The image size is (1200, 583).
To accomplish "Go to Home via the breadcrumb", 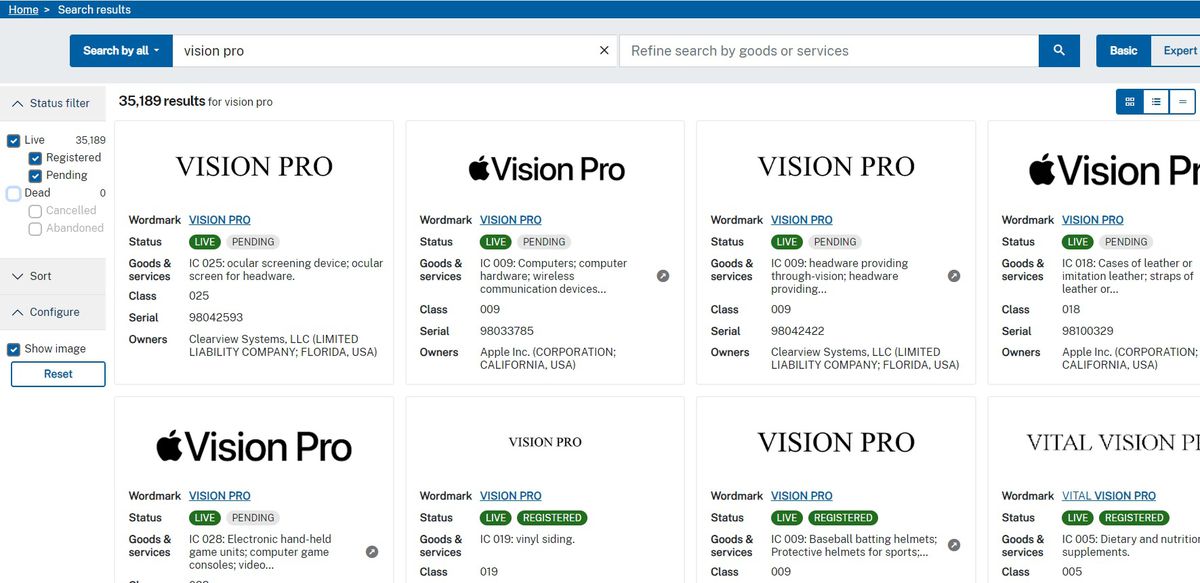I will [23, 9].
